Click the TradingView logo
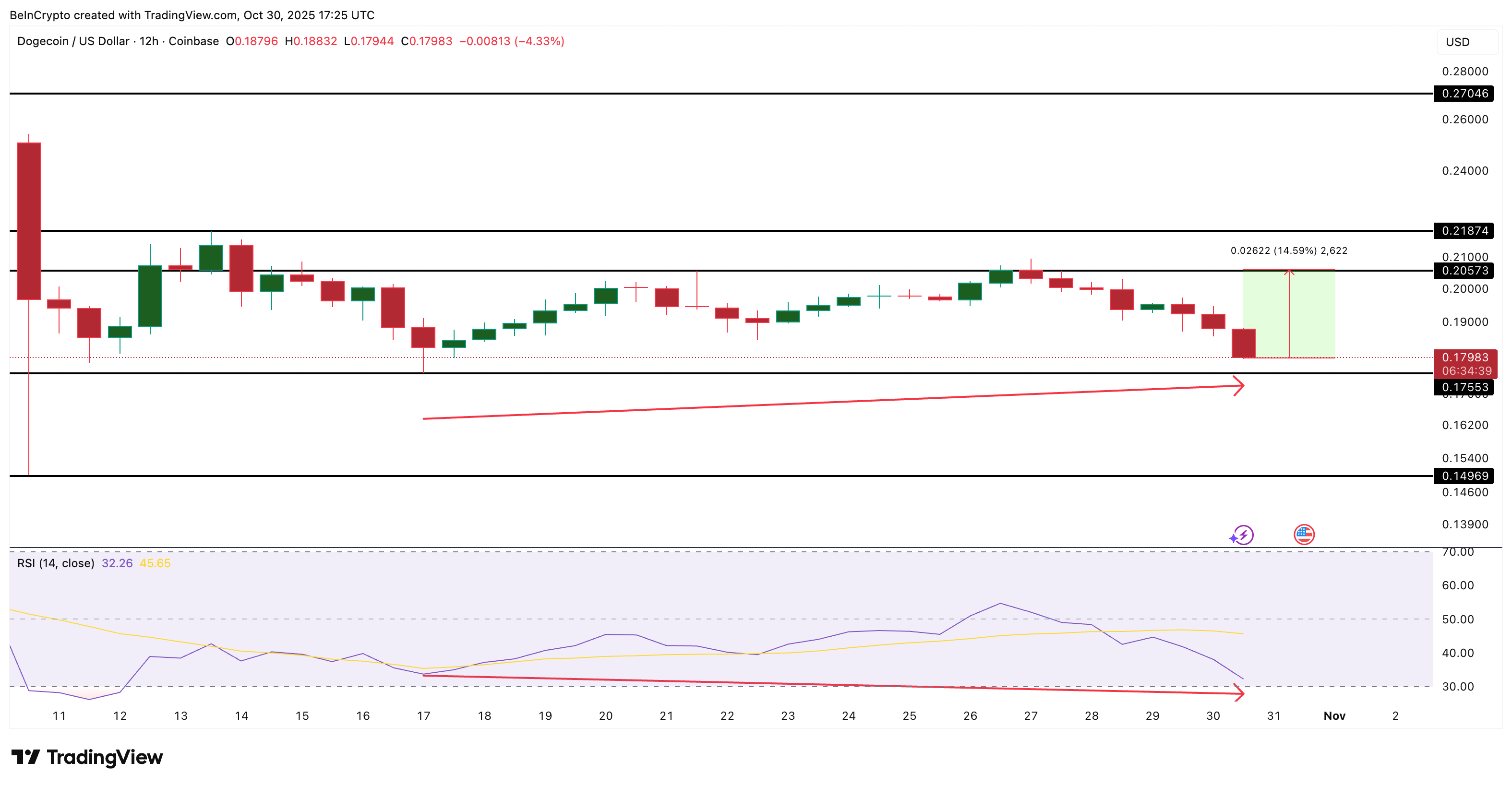This screenshot has width=1512, height=786. (x=86, y=757)
